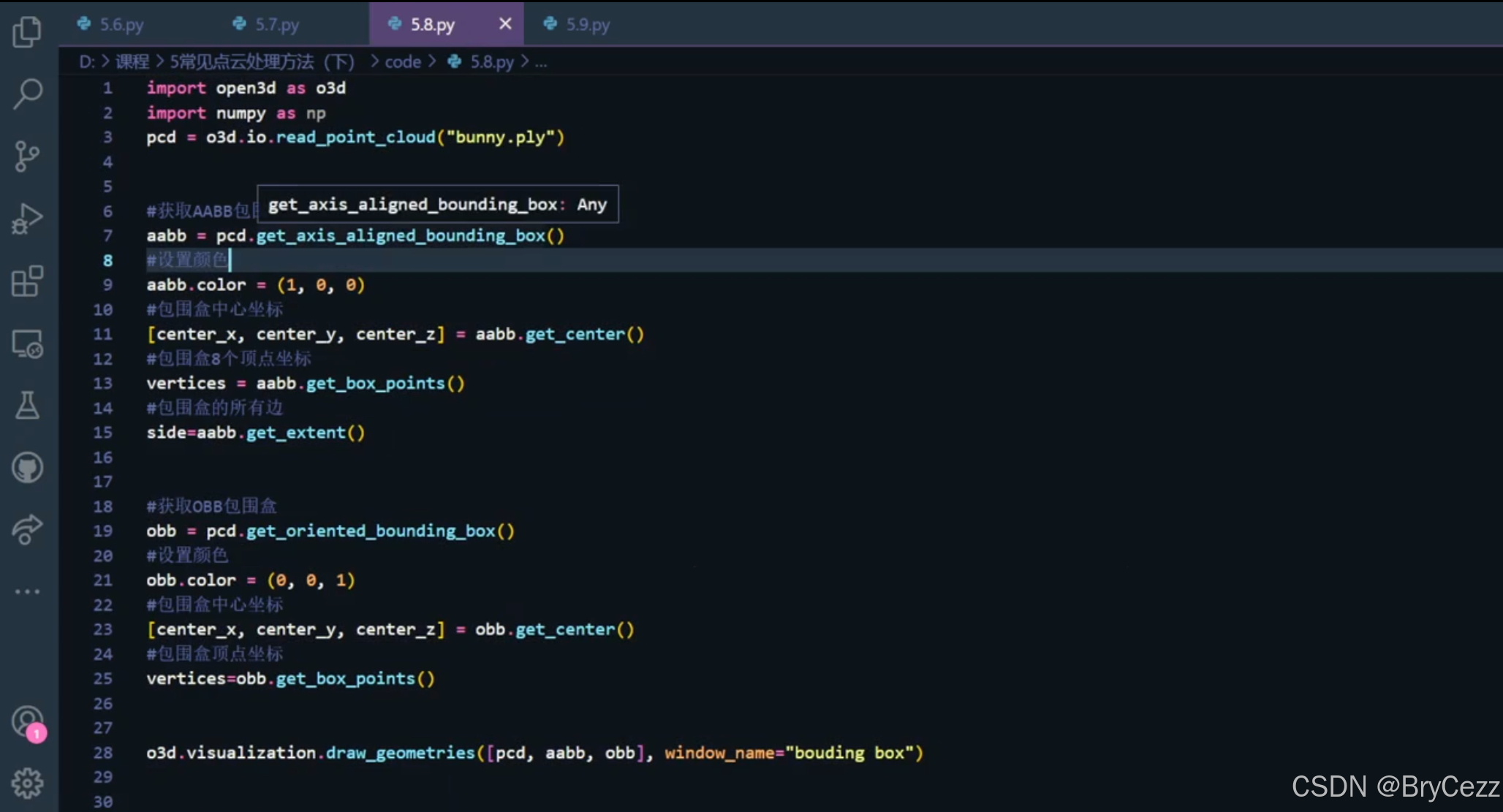Open the Explorer view in activity bar
Viewport: 1503px width, 812px height.
tap(27, 31)
